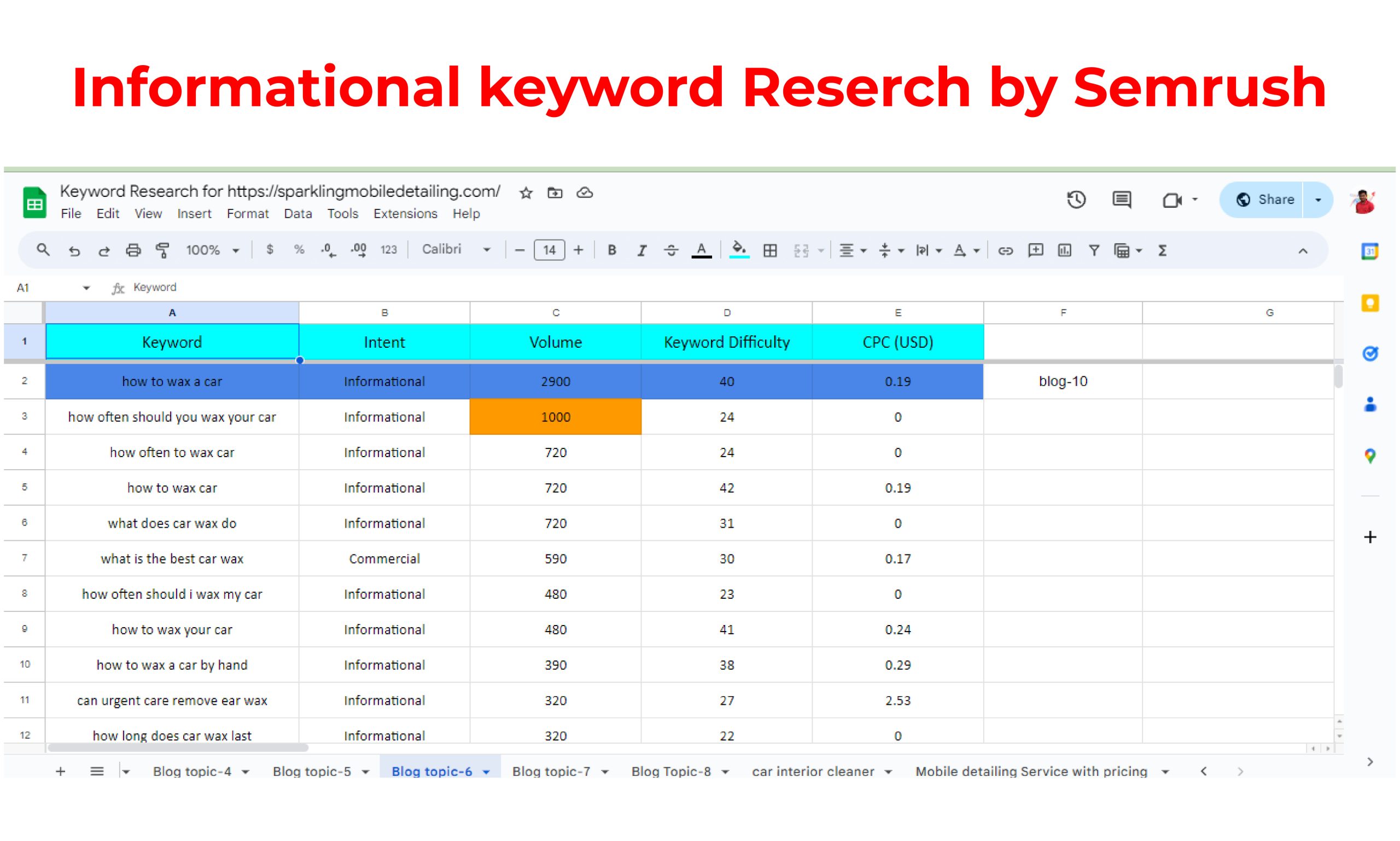
Task: Create a filter
Action: (1094, 250)
